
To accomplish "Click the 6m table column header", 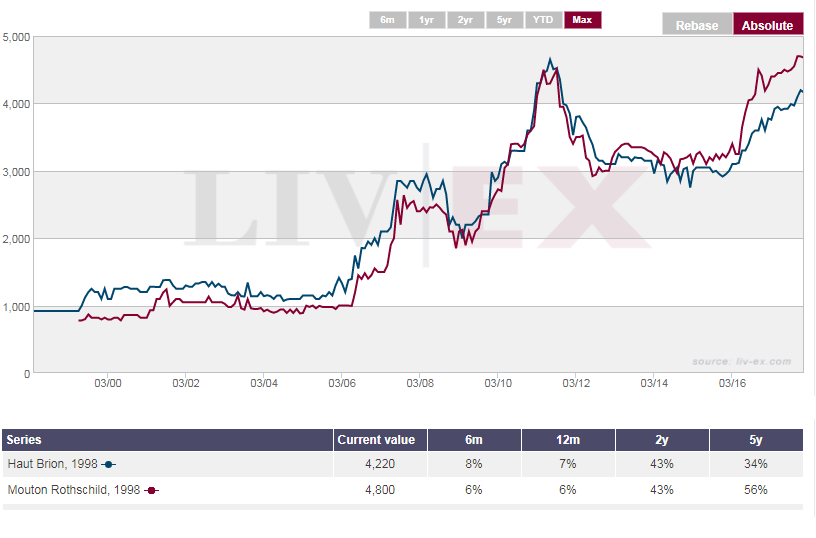I will click(474, 440).
